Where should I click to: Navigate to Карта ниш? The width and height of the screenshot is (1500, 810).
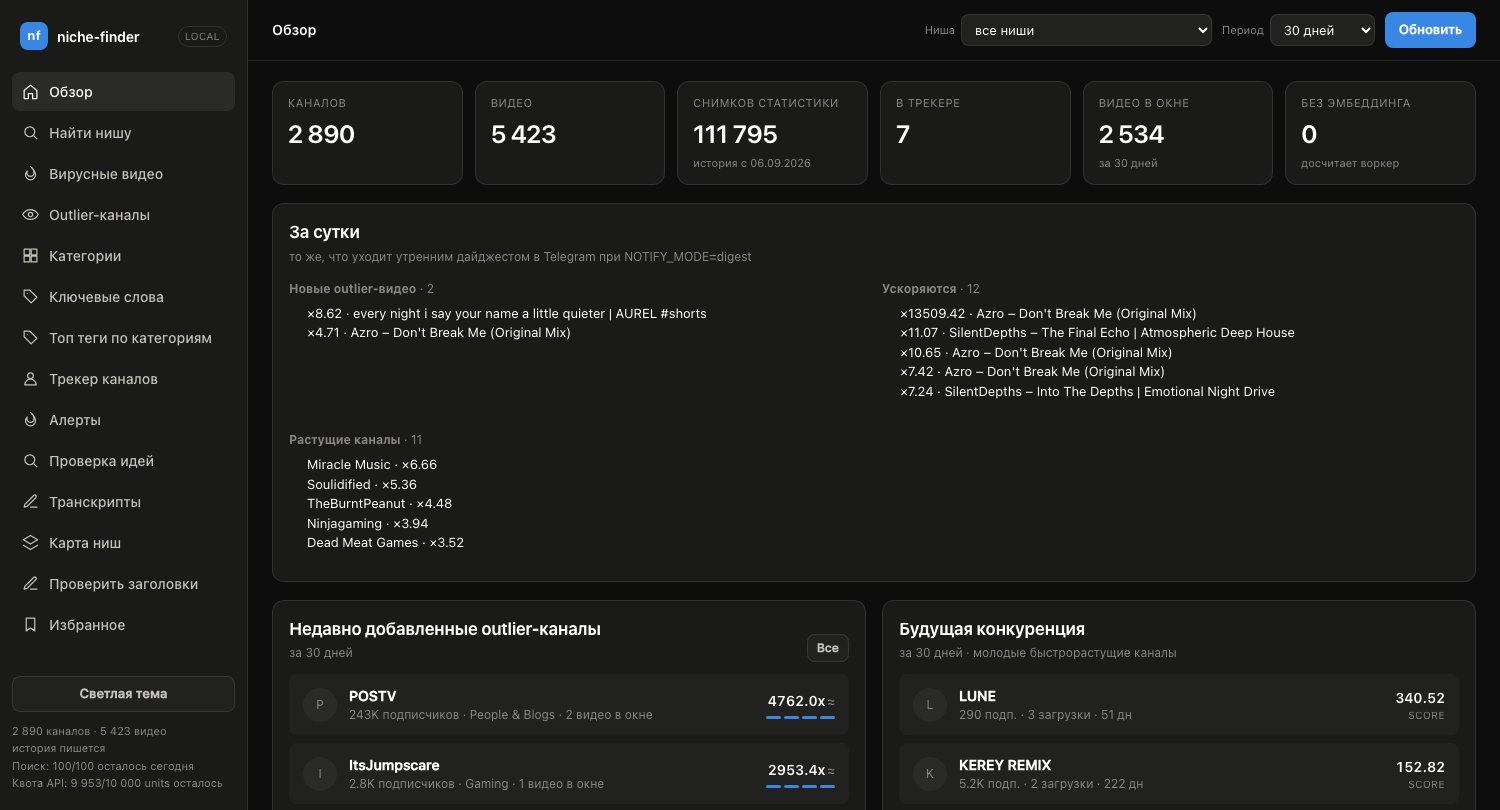click(123, 543)
